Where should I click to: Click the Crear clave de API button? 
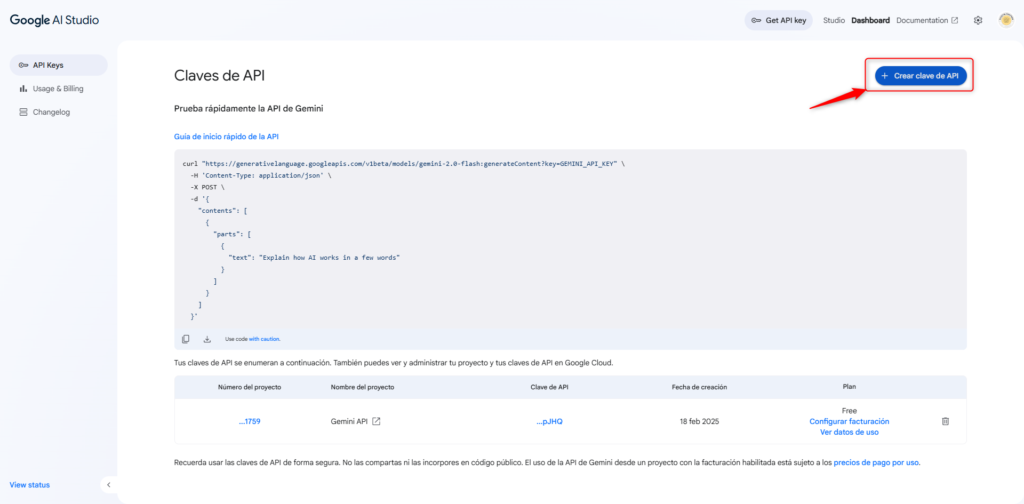pyautogui.click(x=920, y=76)
